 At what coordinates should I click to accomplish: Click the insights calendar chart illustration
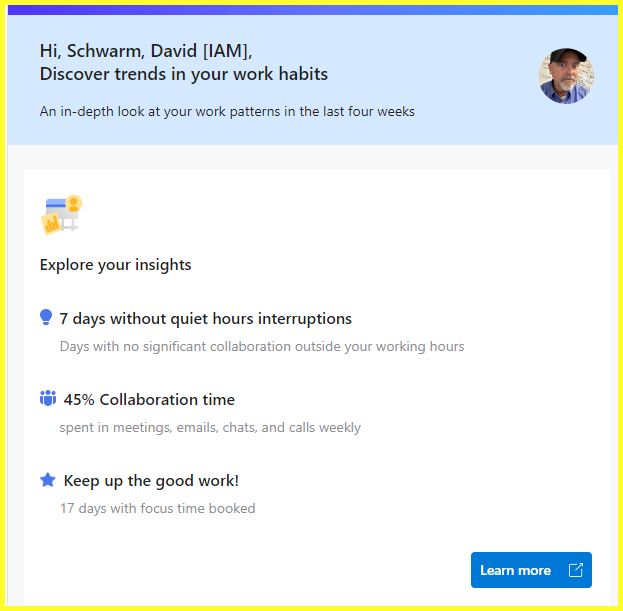click(x=61, y=215)
